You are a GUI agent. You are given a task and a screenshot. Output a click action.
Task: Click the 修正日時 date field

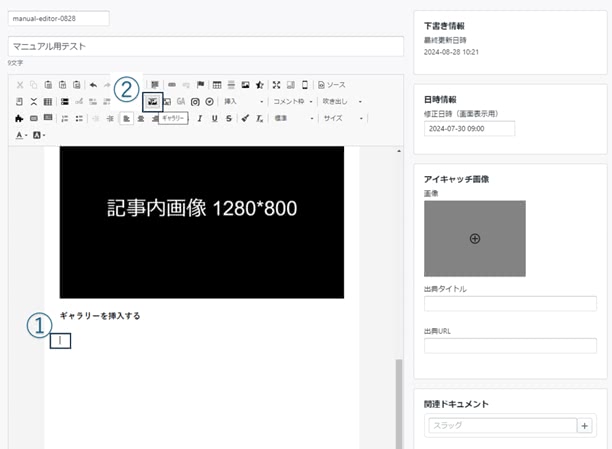469,128
